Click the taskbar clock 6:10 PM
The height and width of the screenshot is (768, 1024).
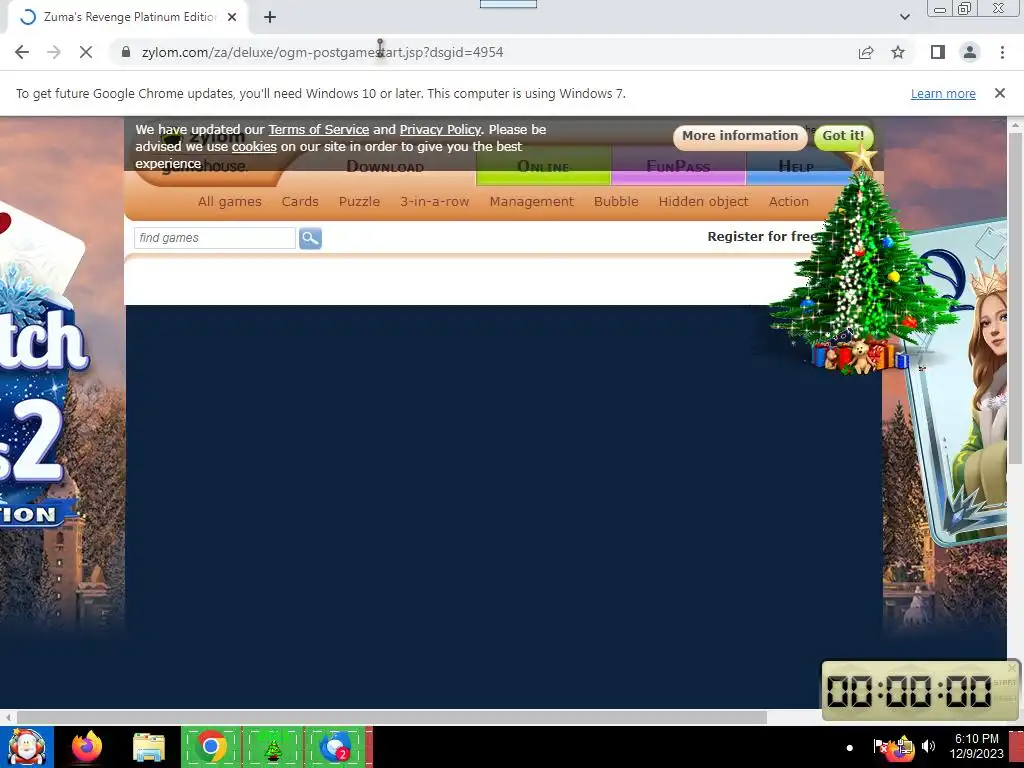pos(976,746)
